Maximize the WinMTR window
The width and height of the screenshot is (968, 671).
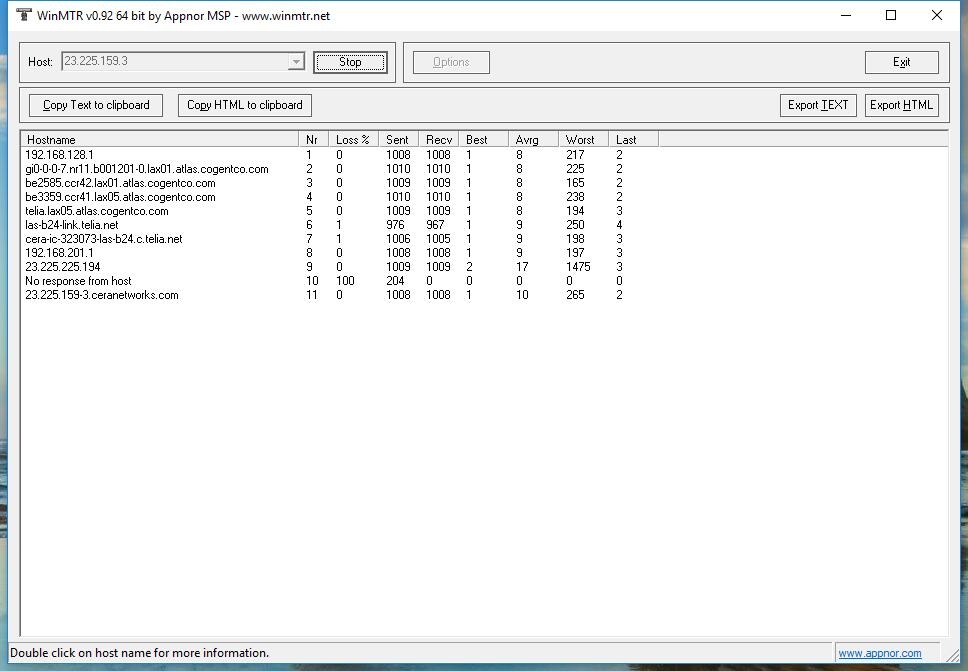click(891, 15)
